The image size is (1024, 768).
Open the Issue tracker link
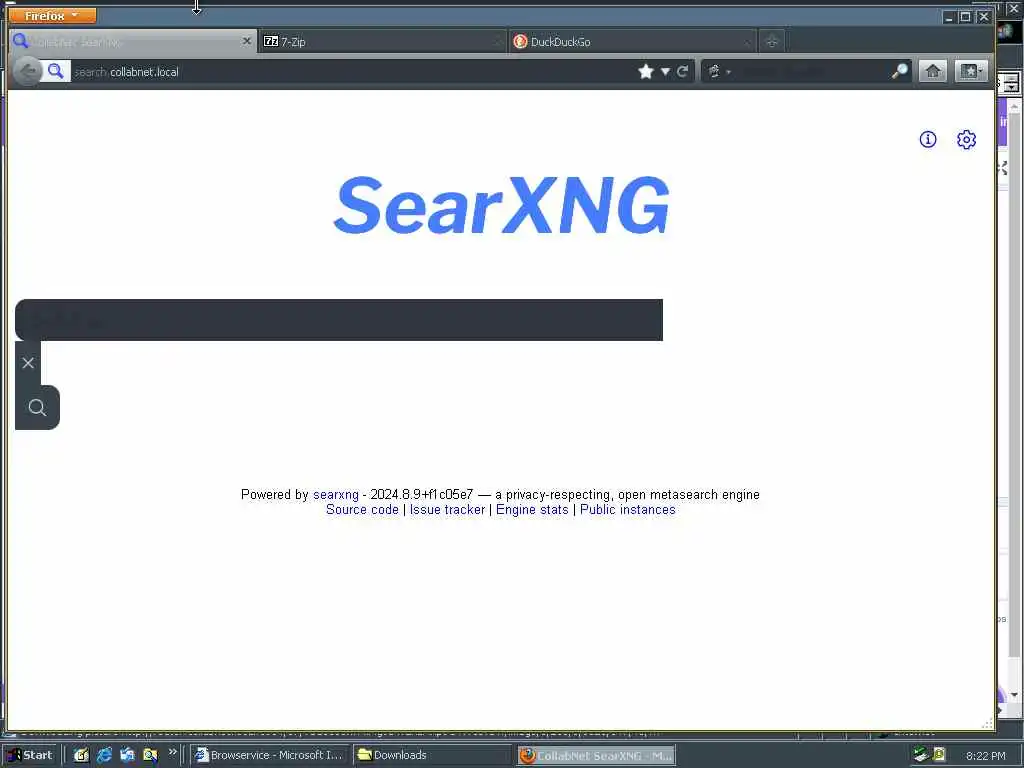coord(447,509)
